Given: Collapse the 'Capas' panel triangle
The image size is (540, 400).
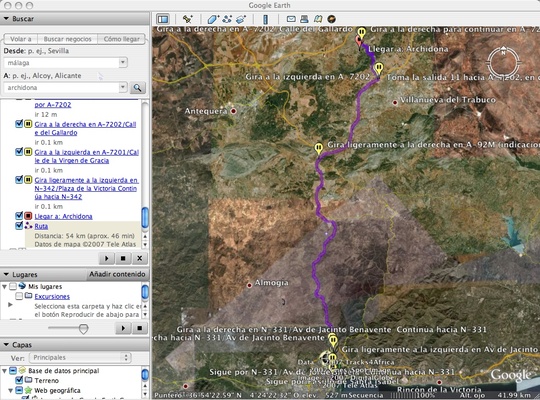Looking at the screenshot, I should tap(6, 345).
